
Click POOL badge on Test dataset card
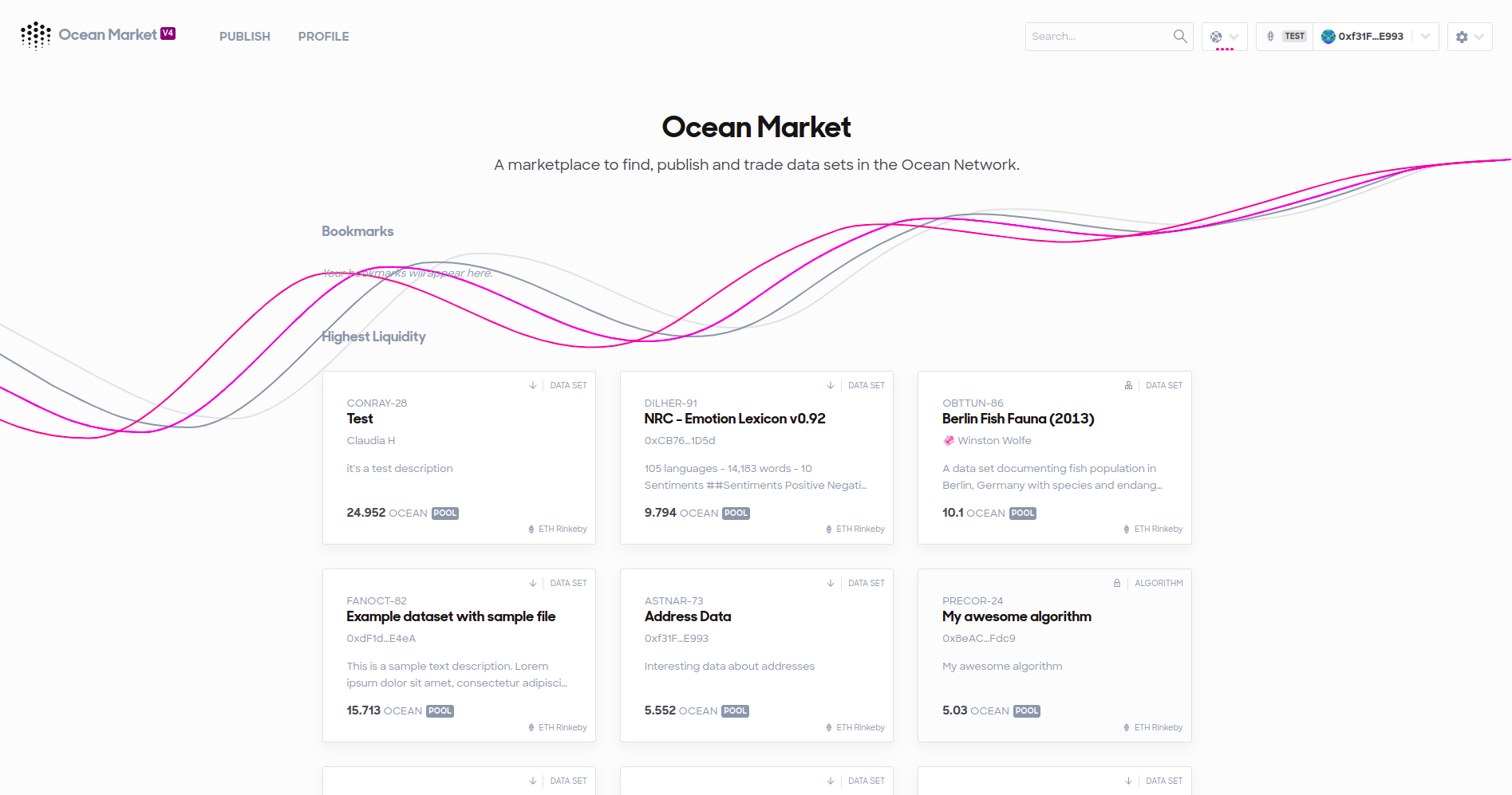445,514
